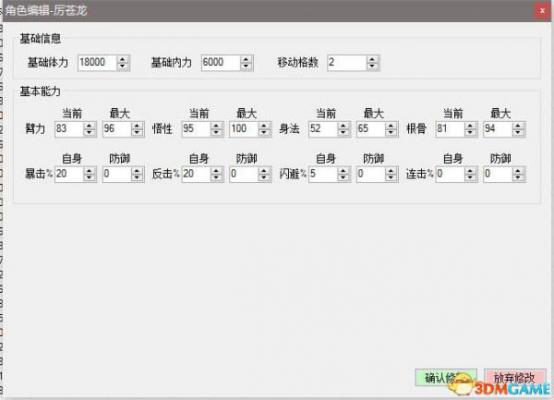Increase 移动格数 with up arrow
This screenshot has height=400, width=554.
click(x=372, y=59)
